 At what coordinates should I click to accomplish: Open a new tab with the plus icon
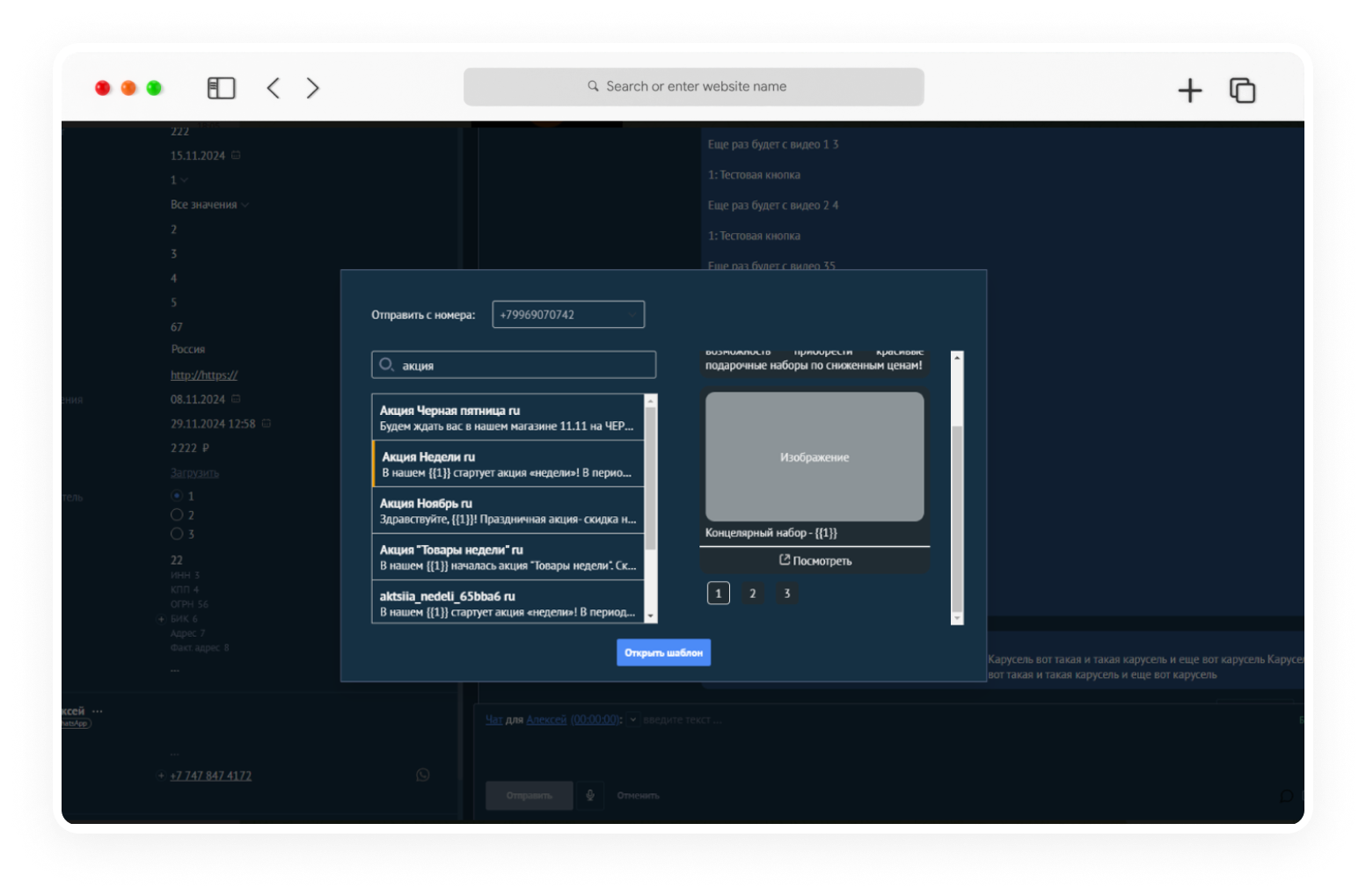point(1189,90)
